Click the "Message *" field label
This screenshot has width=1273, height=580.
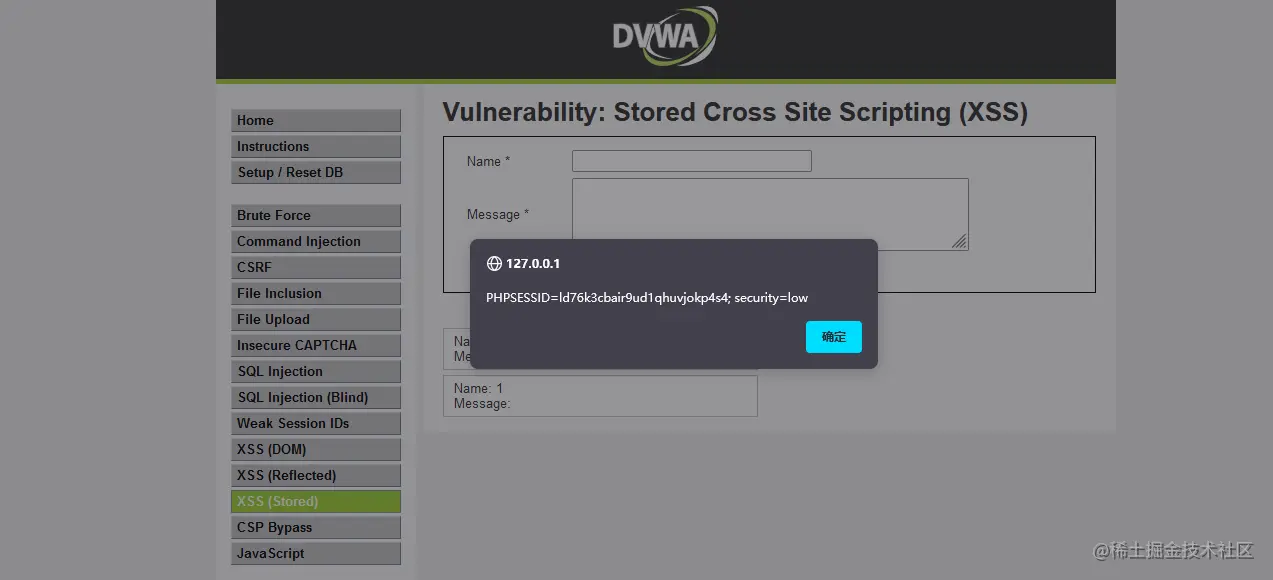coord(498,214)
